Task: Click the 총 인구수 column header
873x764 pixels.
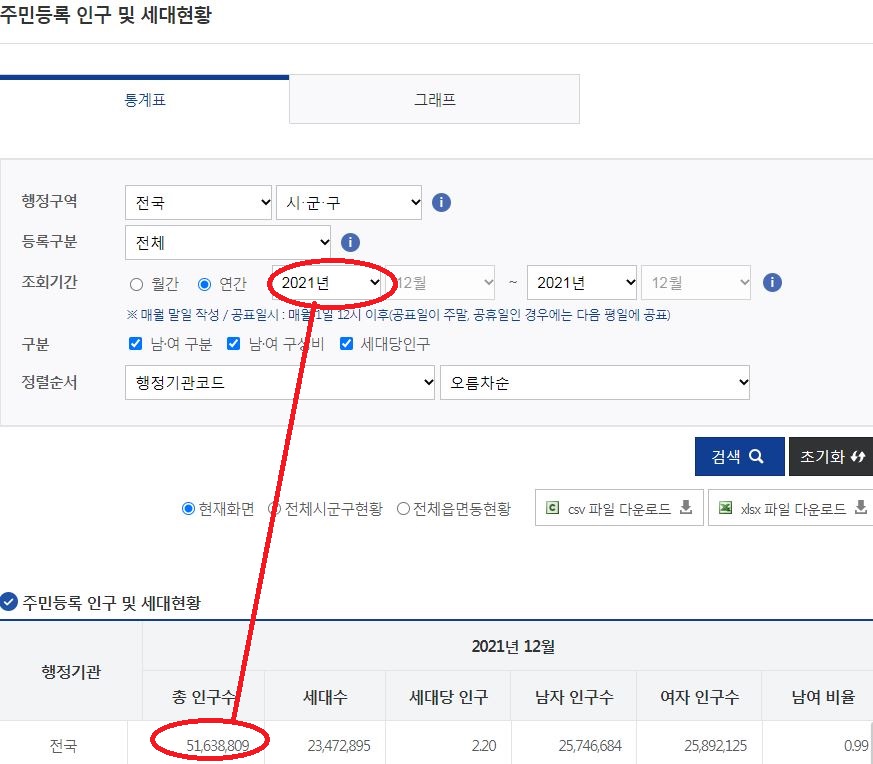Action: (203, 696)
